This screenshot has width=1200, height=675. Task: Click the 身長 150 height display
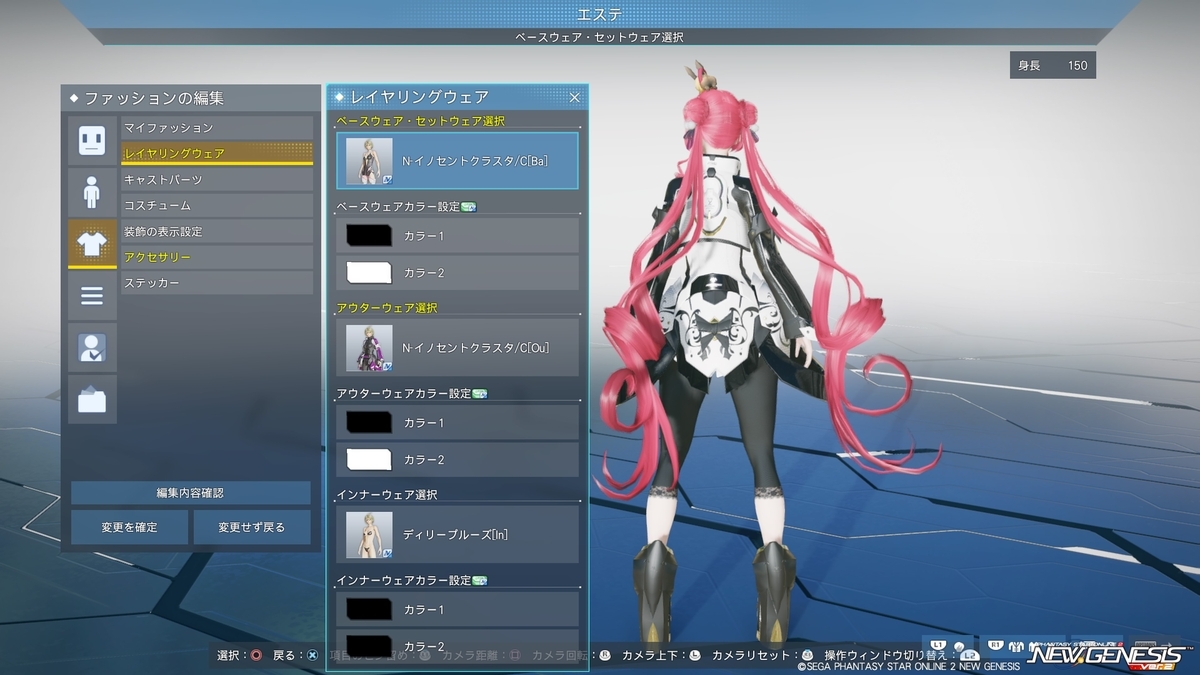point(1053,66)
